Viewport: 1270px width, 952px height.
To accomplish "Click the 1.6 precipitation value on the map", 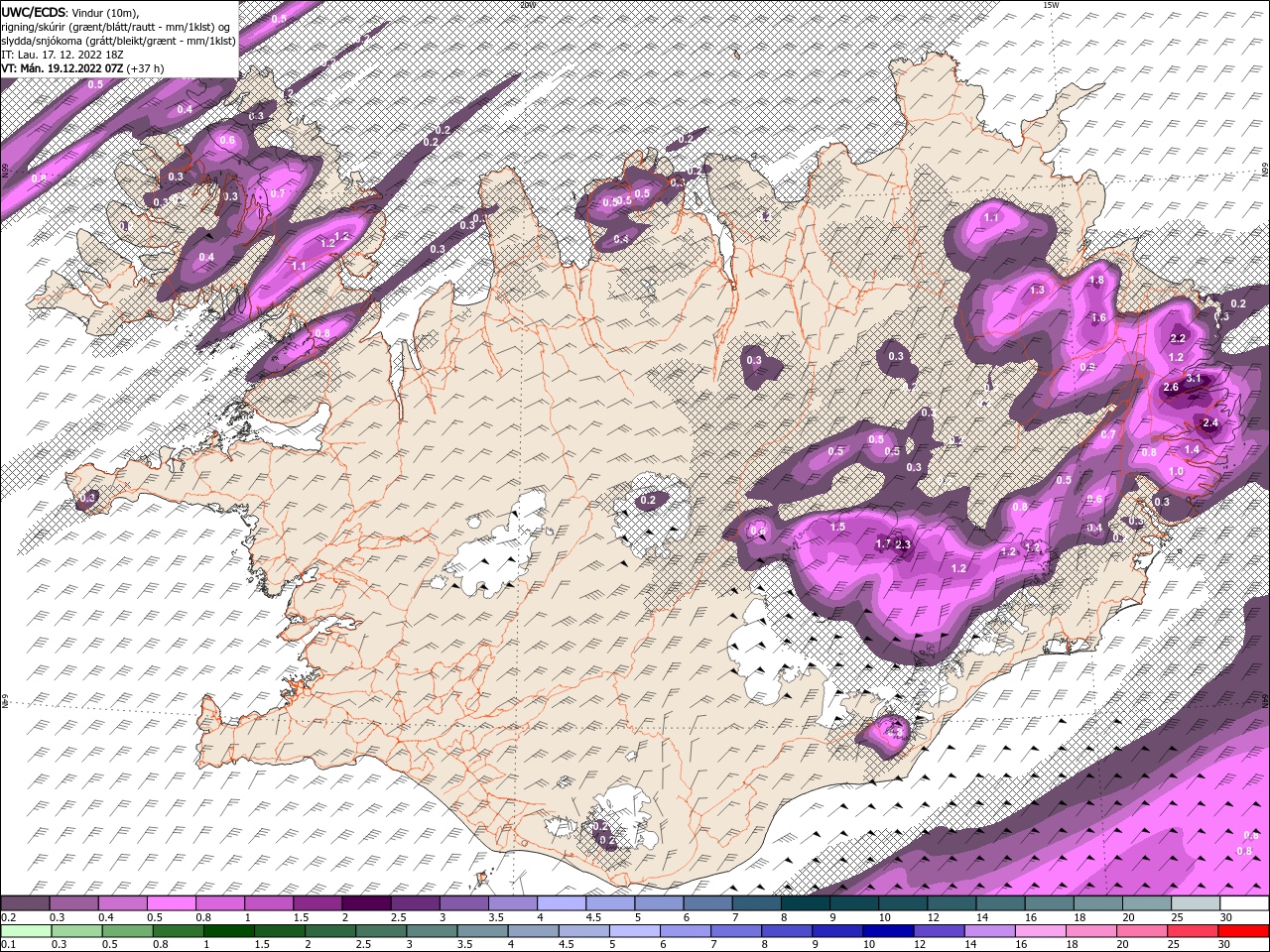I will click(x=1098, y=318).
